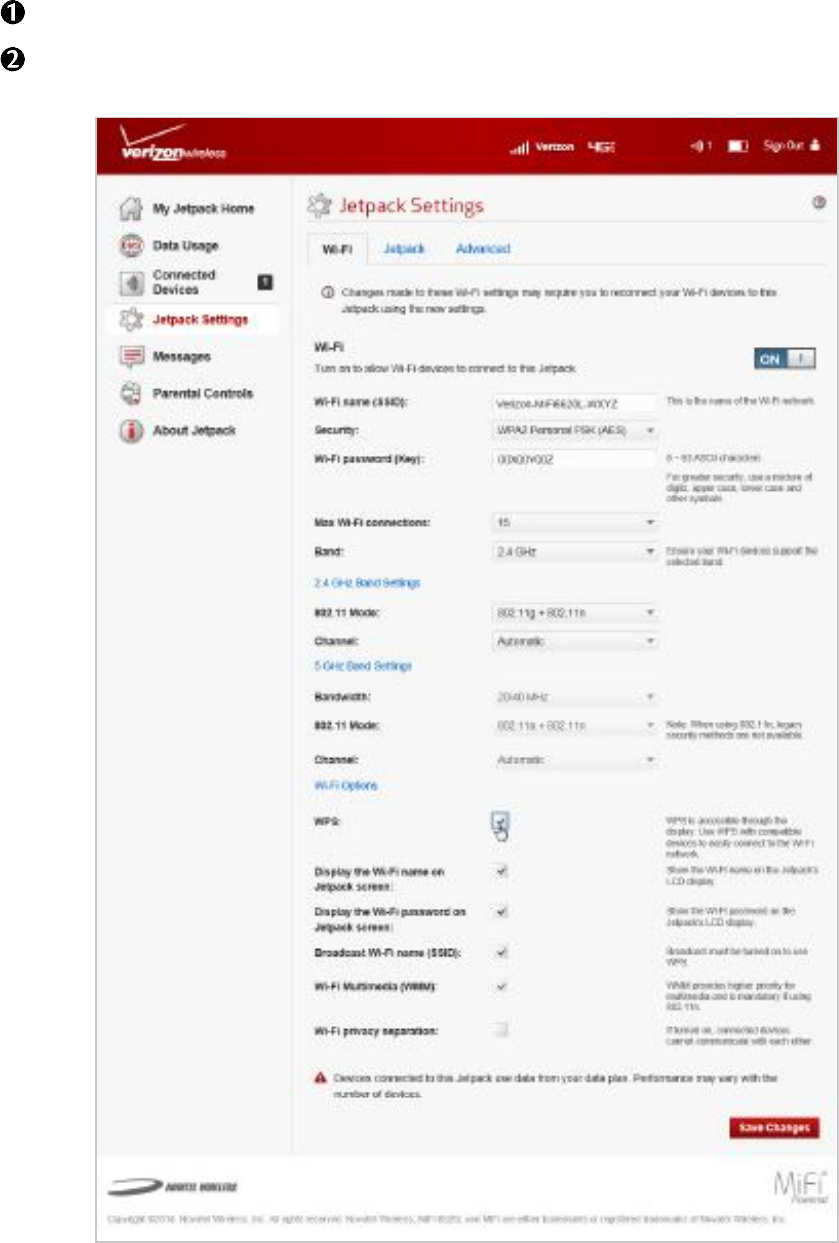The image size is (839, 1243).
Task: Click the Messages envelope icon
Action: pyautogui.click(x=130, y=357)
